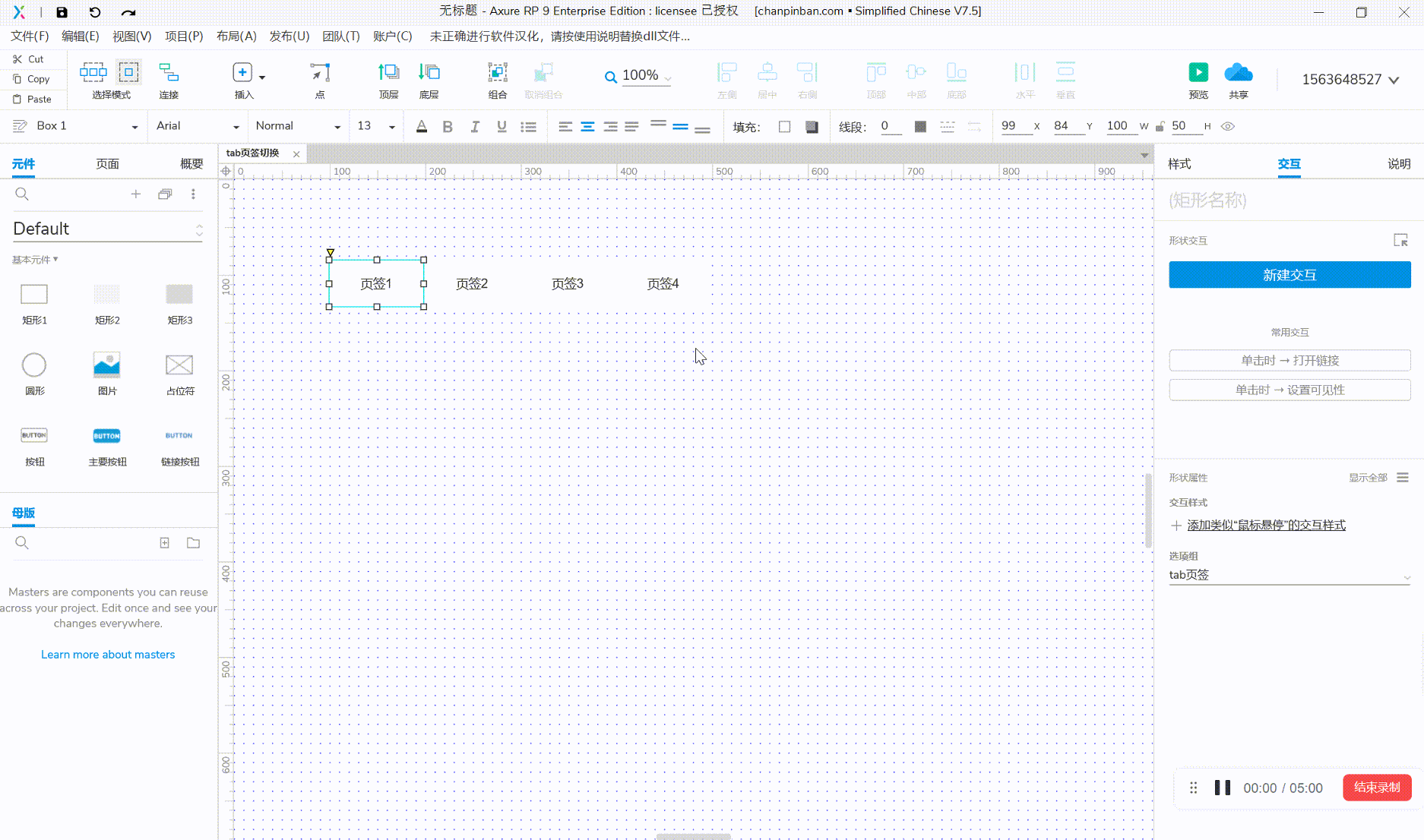The image size is (1424, 840).
Task: Open the fill color swatch
Action: (785, 127)
